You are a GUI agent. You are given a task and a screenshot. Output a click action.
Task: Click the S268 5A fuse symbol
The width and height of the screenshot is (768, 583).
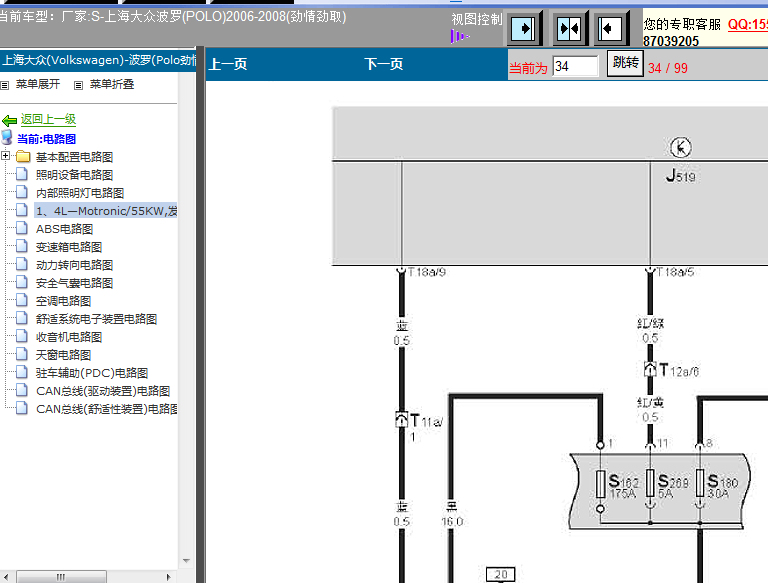click(650, 484)
